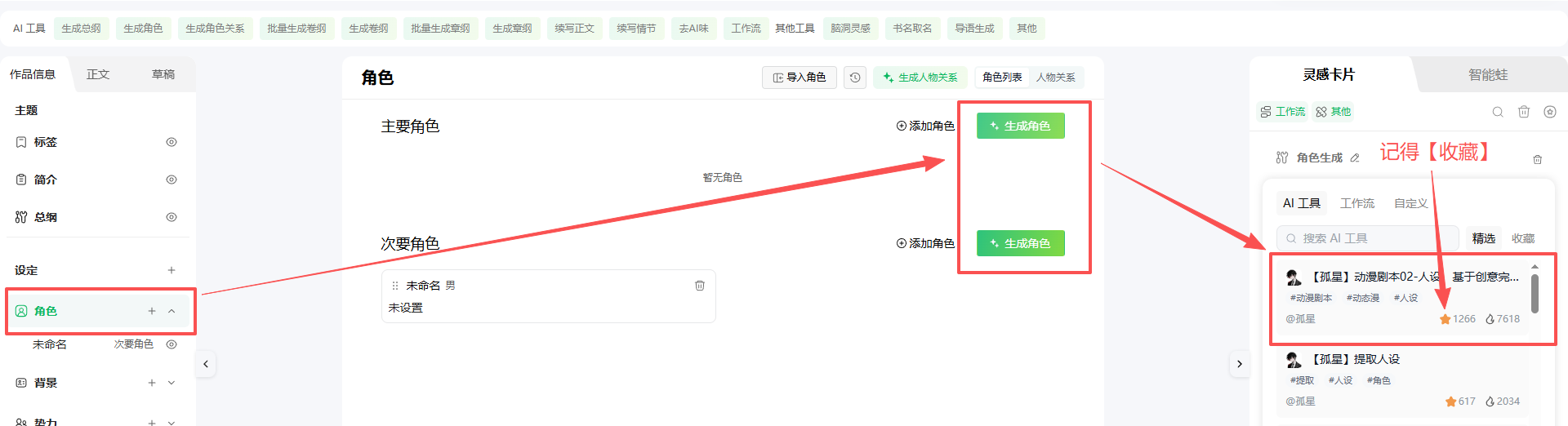The height and width of the screenshot is (426, 1568).
Task: Add a new 背景 with plus icon
Action: pos(152,383)
